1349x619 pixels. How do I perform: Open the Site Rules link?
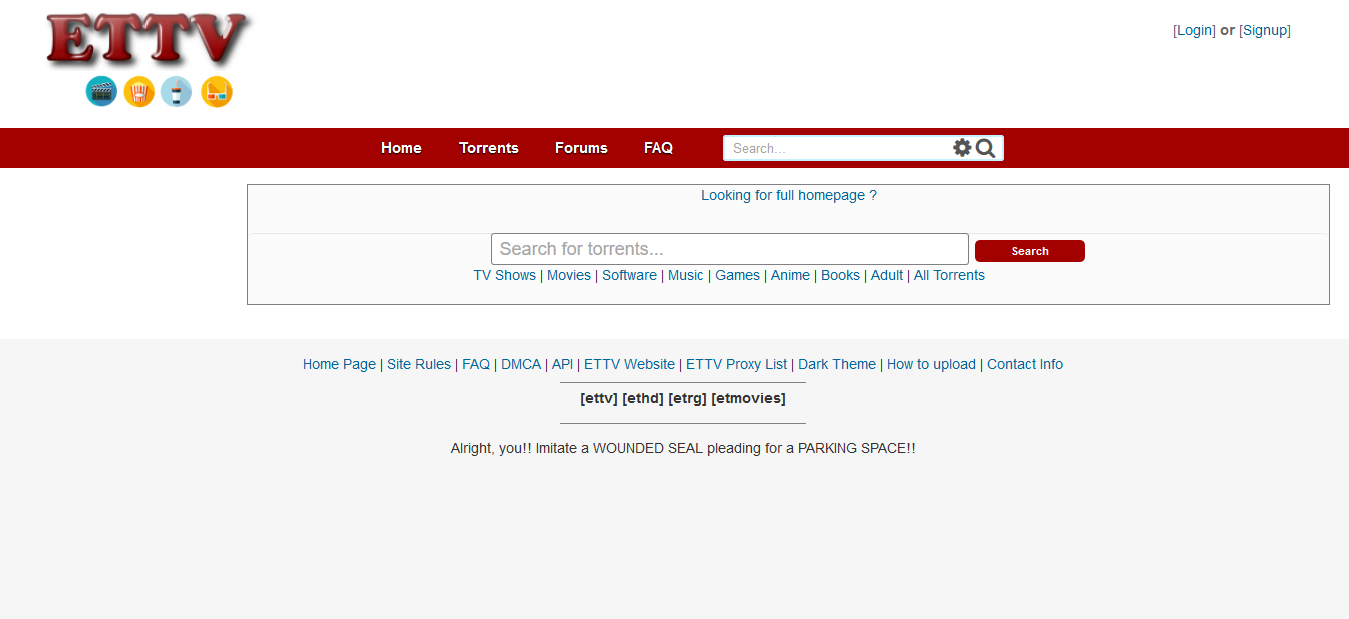point(419,364)
